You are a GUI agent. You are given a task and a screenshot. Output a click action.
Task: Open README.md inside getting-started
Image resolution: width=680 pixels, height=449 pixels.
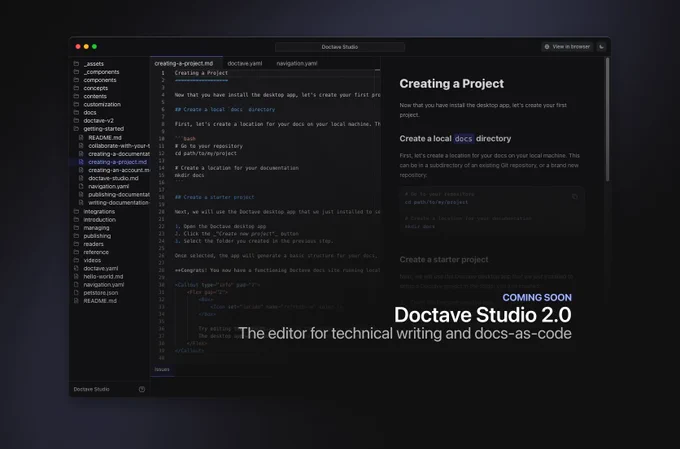[x=105, y=138]
